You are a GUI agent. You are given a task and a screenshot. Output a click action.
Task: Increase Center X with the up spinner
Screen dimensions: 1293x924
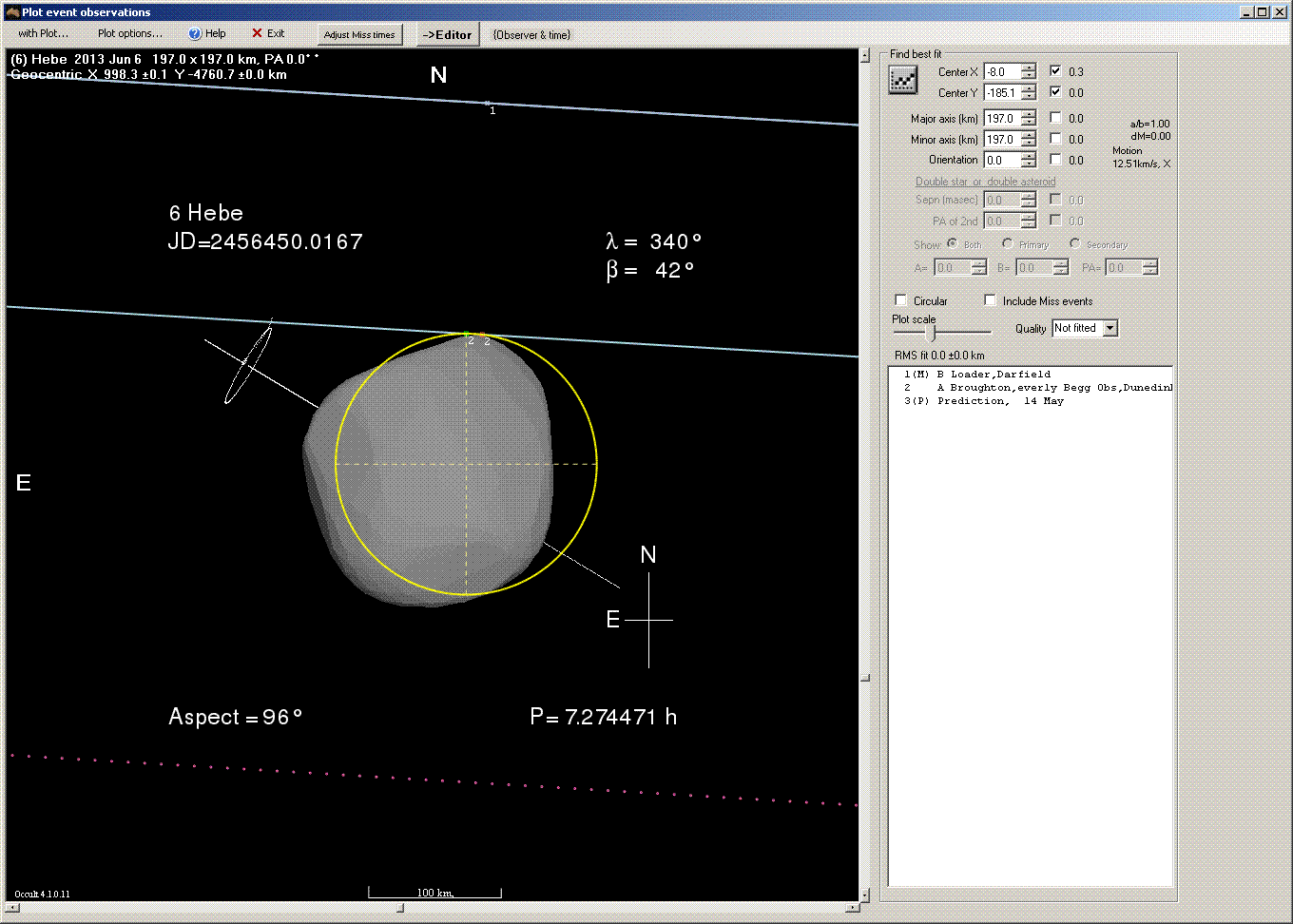click(x=1029, y=67)
